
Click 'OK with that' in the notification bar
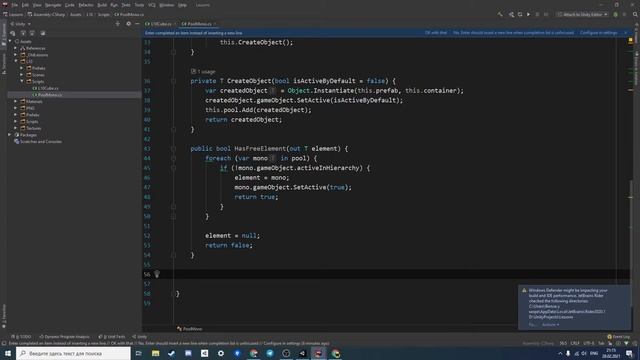coord(436,33)
